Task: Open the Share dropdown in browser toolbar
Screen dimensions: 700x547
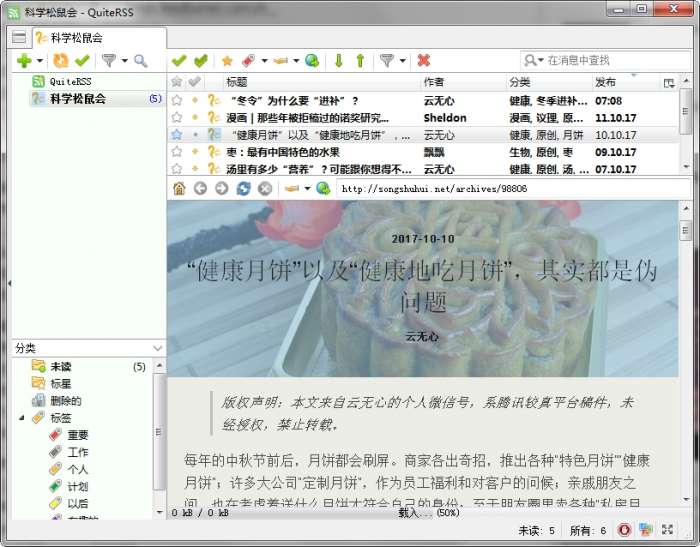Action: click(307, 188)
